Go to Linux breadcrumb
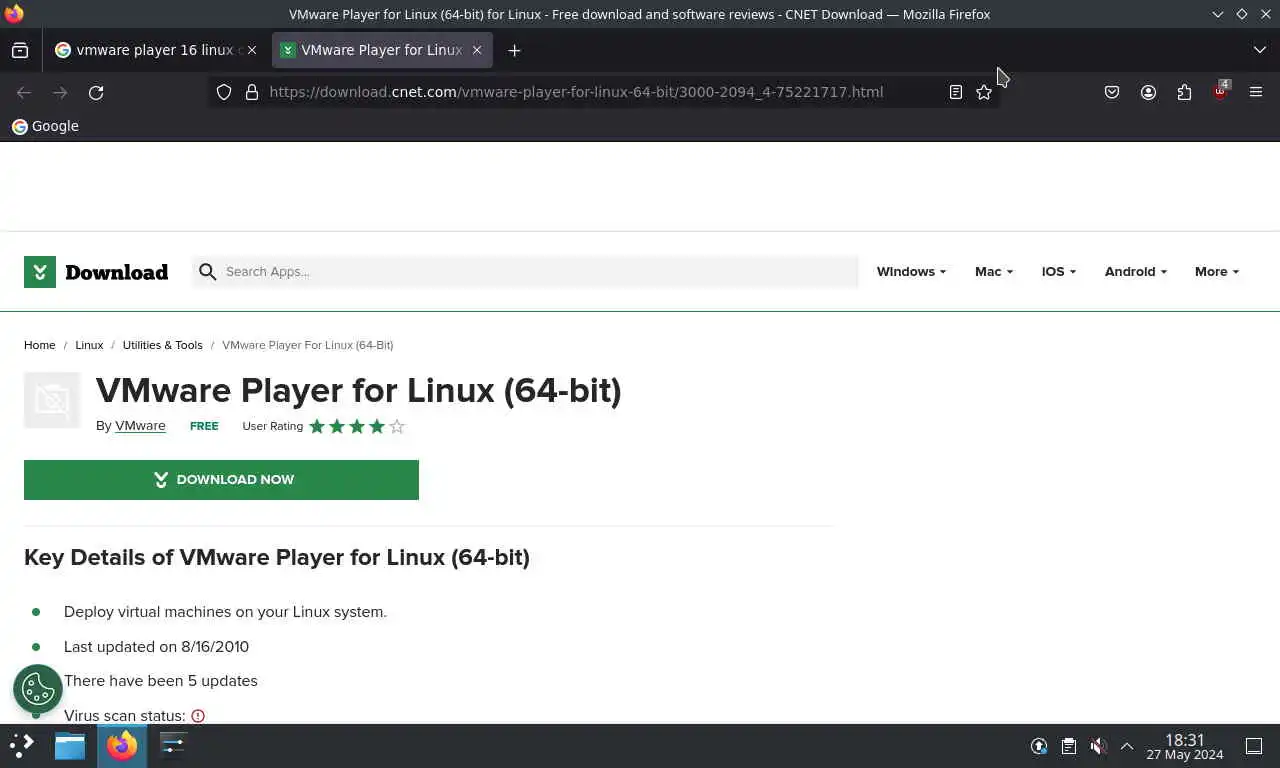 [x=89, y=345]
